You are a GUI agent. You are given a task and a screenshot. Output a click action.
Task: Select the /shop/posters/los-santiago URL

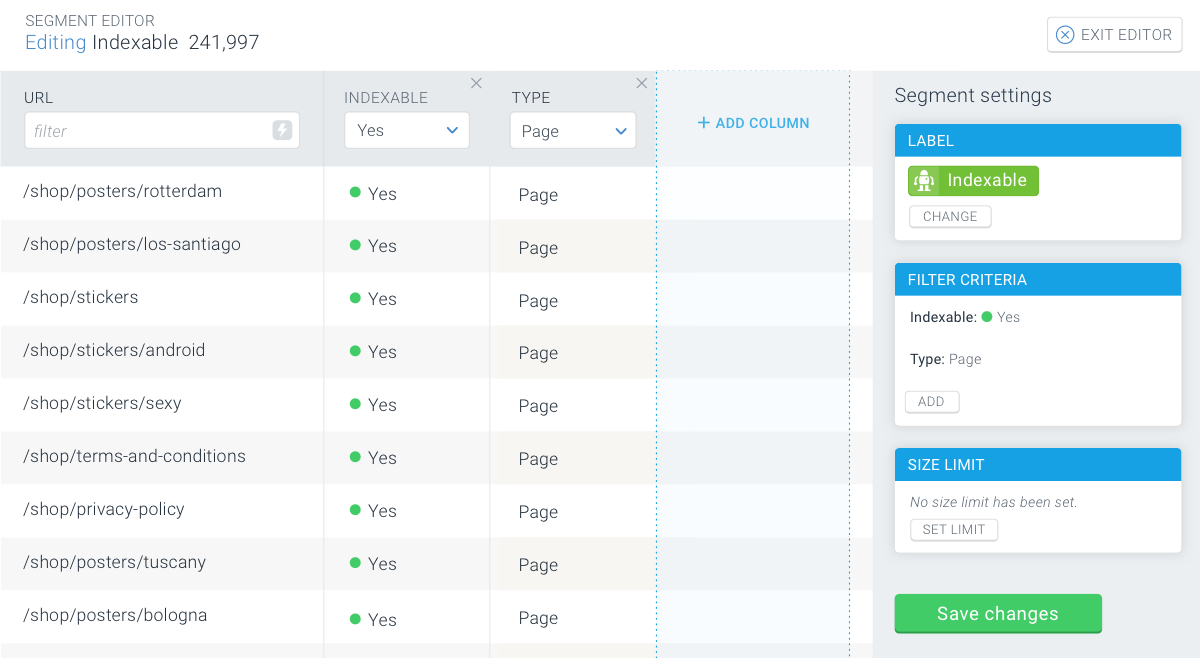[x=132, y=244]
